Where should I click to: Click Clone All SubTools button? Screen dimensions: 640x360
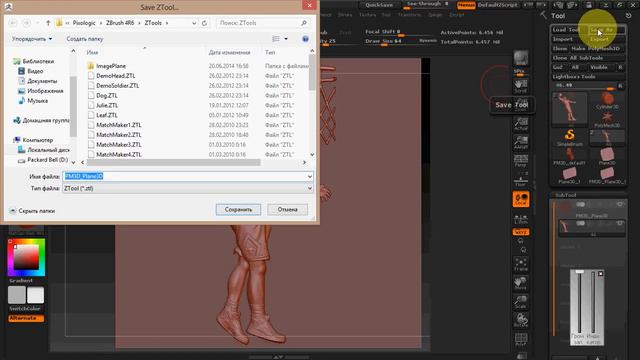588,58
